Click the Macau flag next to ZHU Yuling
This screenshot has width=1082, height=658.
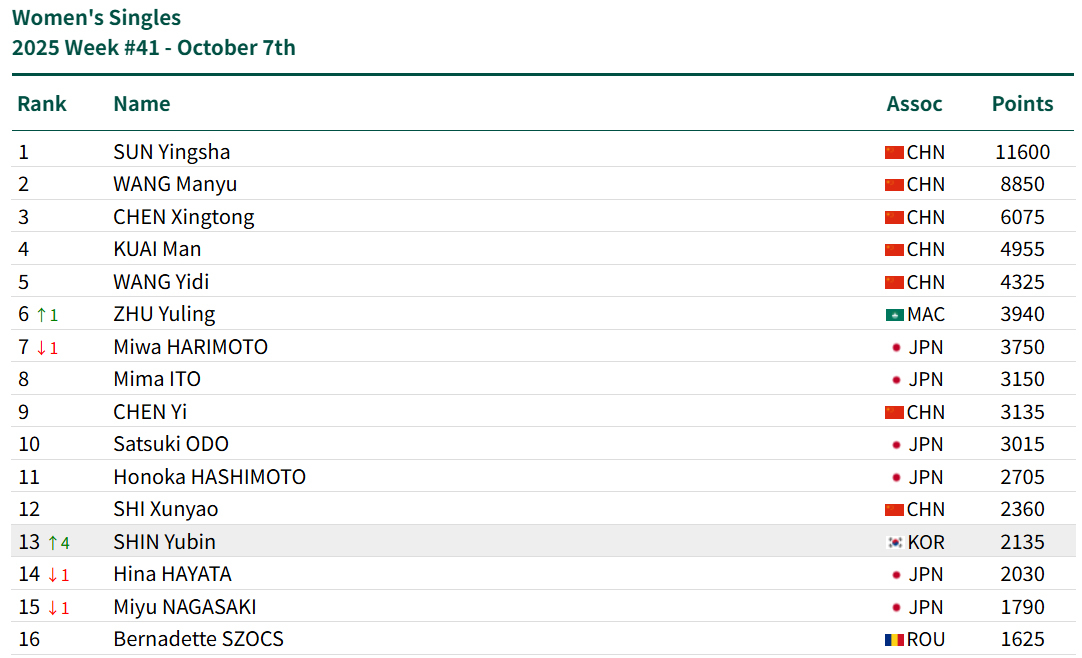pos(894,315)
